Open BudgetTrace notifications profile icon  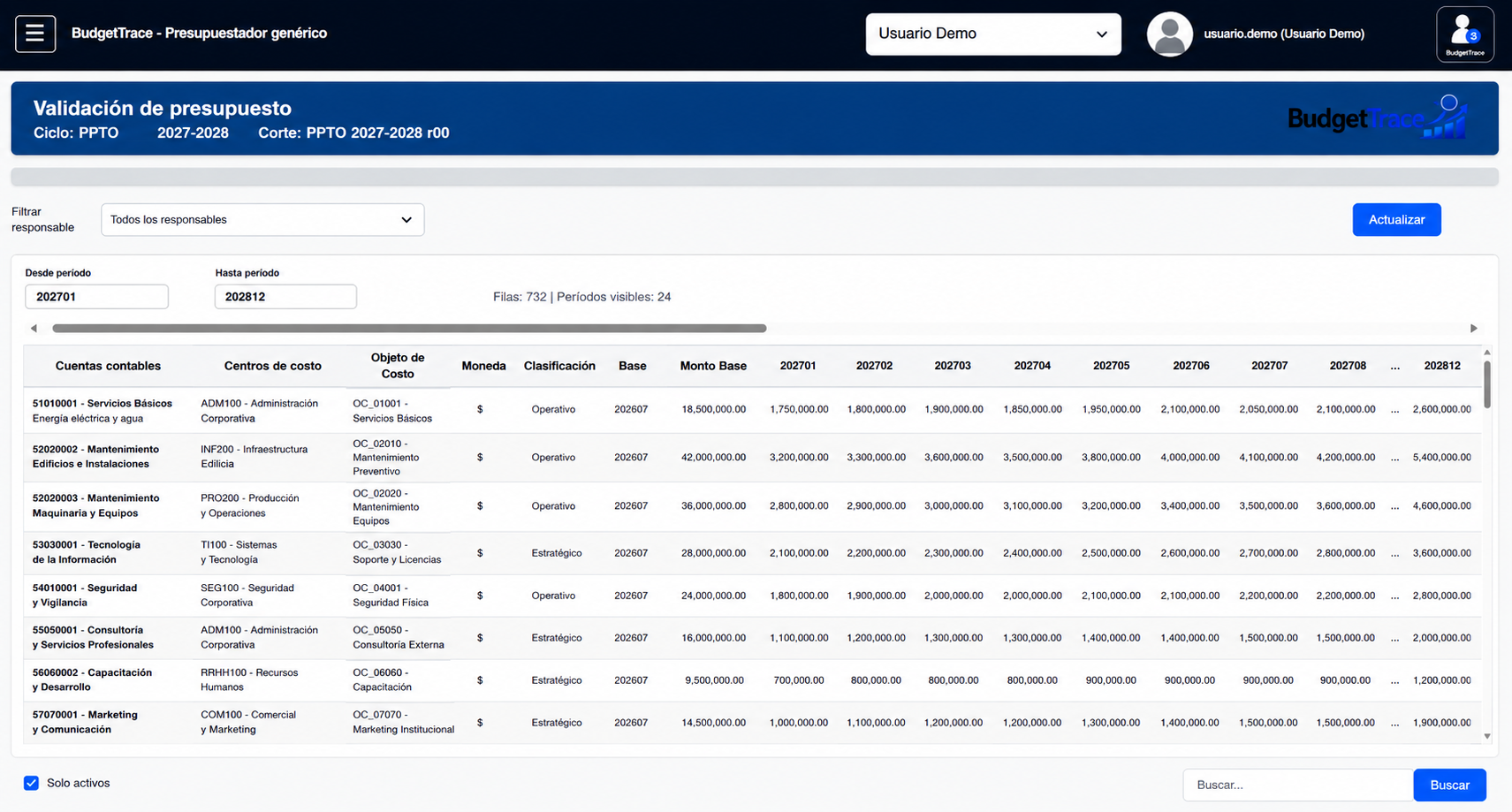(1464, 34)
